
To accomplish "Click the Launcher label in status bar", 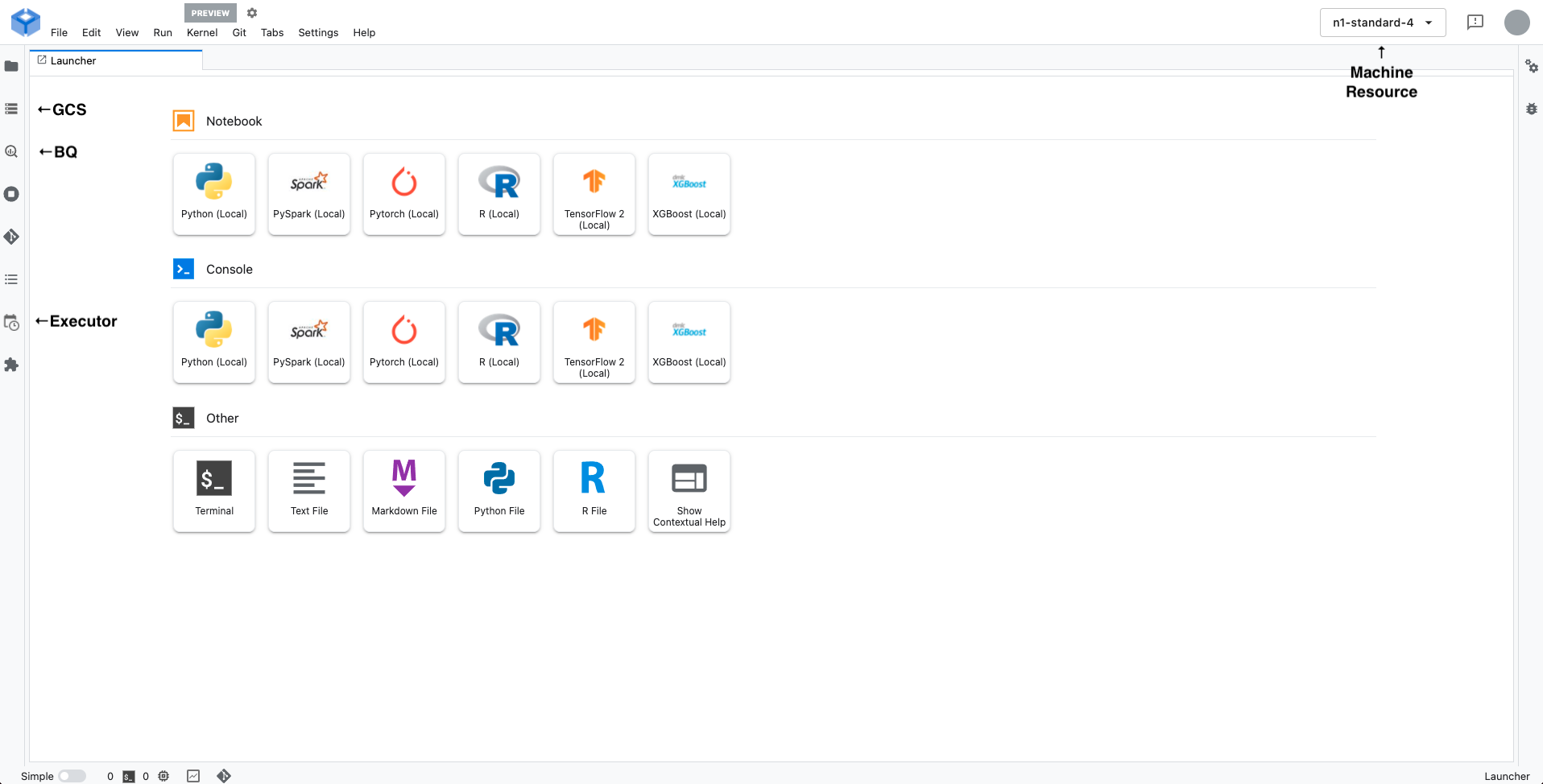I will pyautogui.click(x=1507, y=777).
